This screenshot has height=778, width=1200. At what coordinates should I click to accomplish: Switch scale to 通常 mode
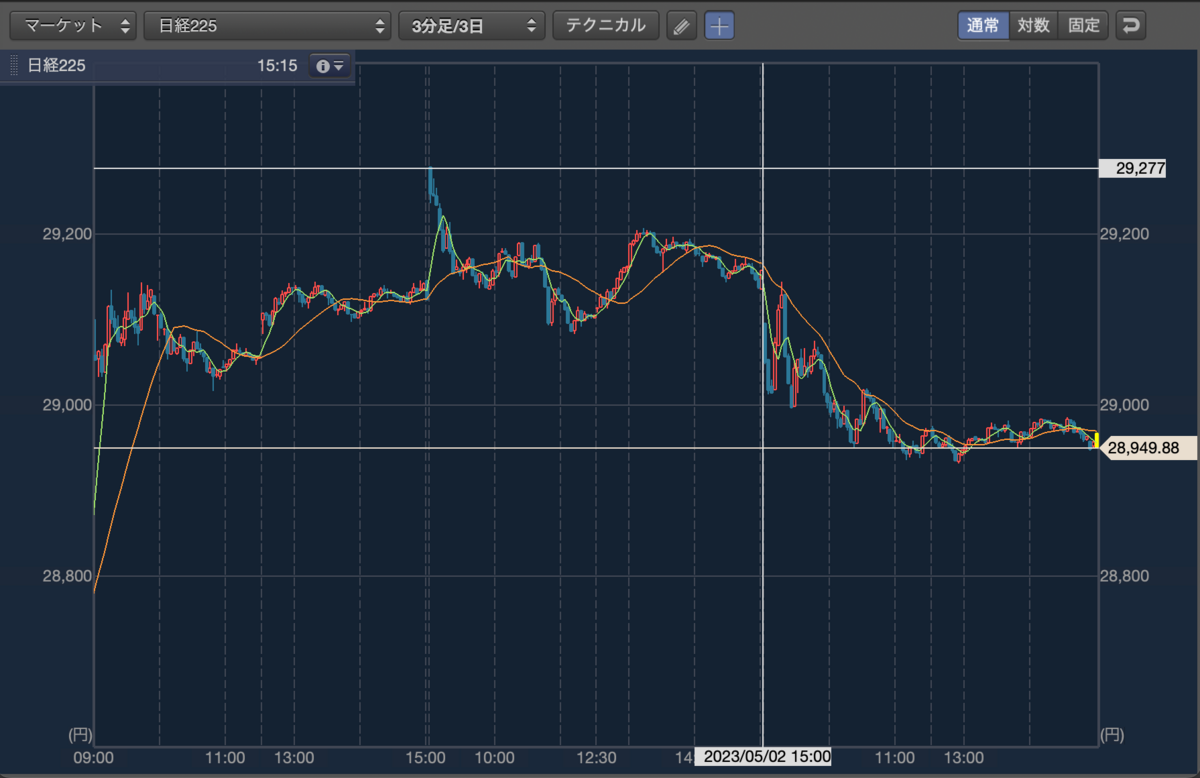[x=983, y=26]
